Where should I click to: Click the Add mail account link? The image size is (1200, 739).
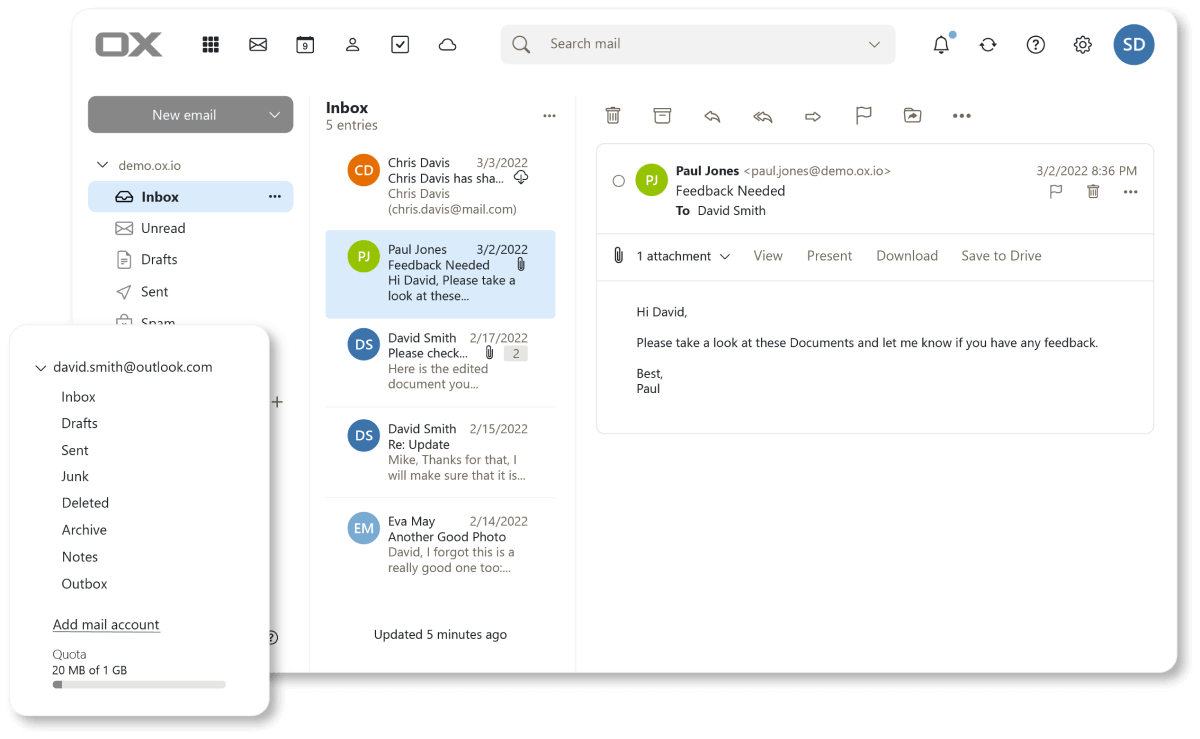(x=106, y=625)
